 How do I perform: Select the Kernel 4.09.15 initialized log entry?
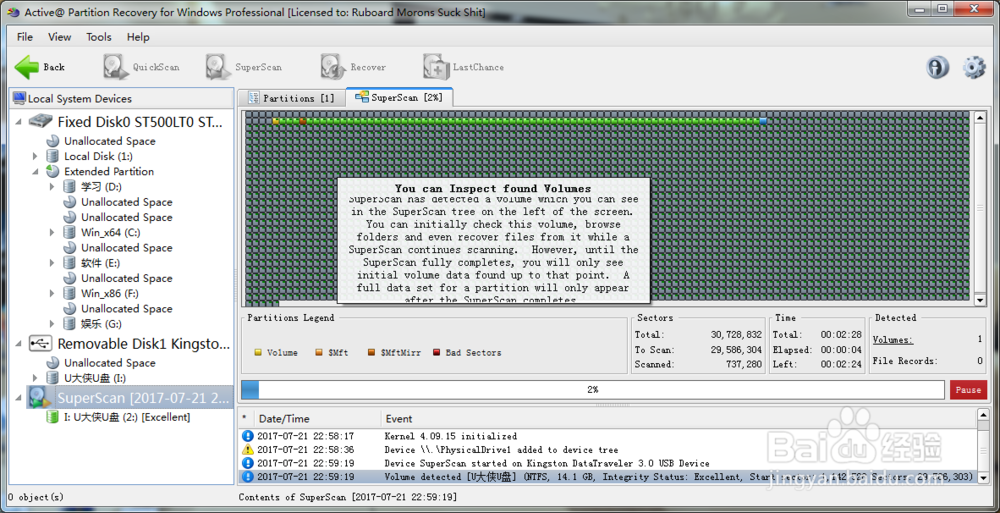pyautogui.click(x=607, y=436)
